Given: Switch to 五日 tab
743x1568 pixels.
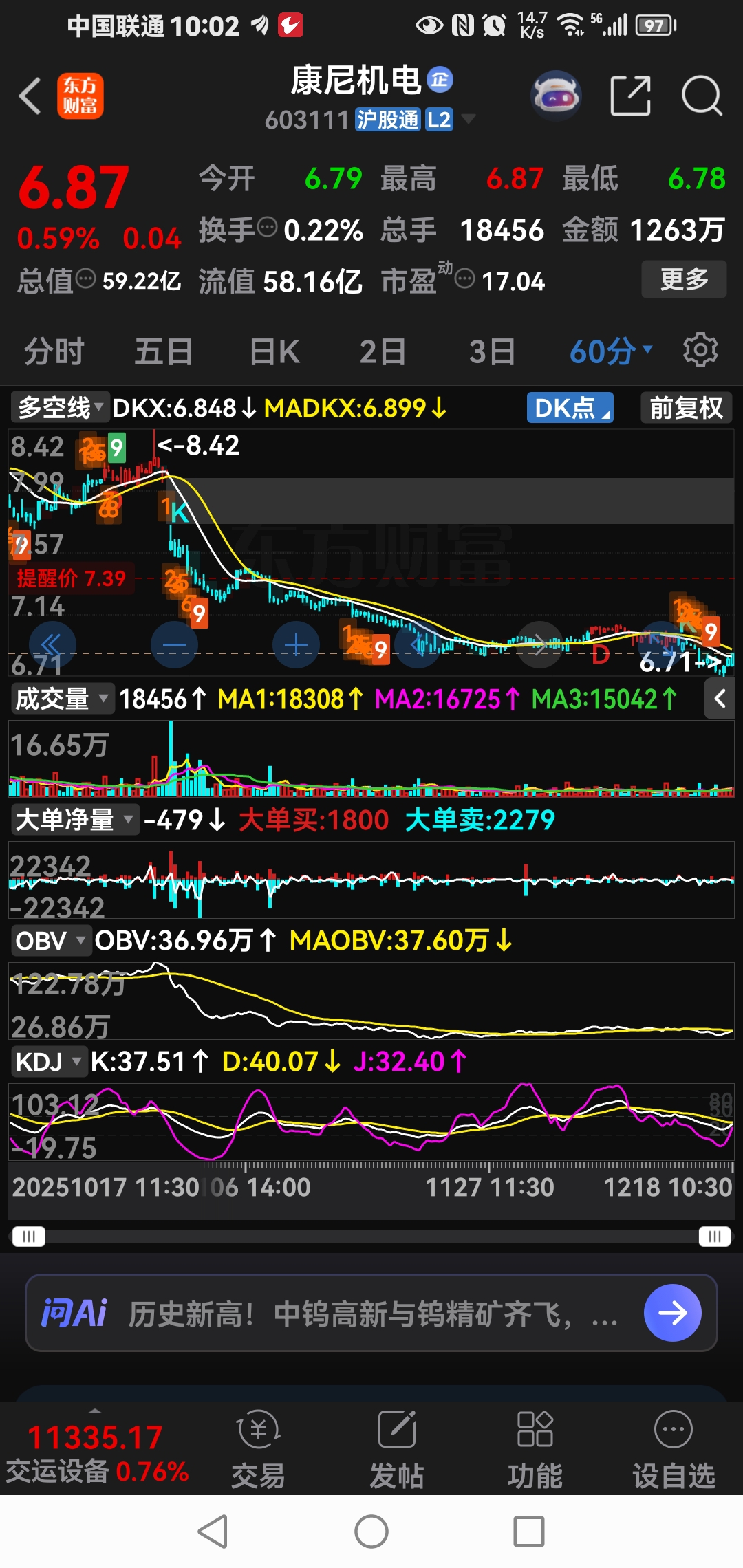Looking at the screenshot, I should point(164,351).
